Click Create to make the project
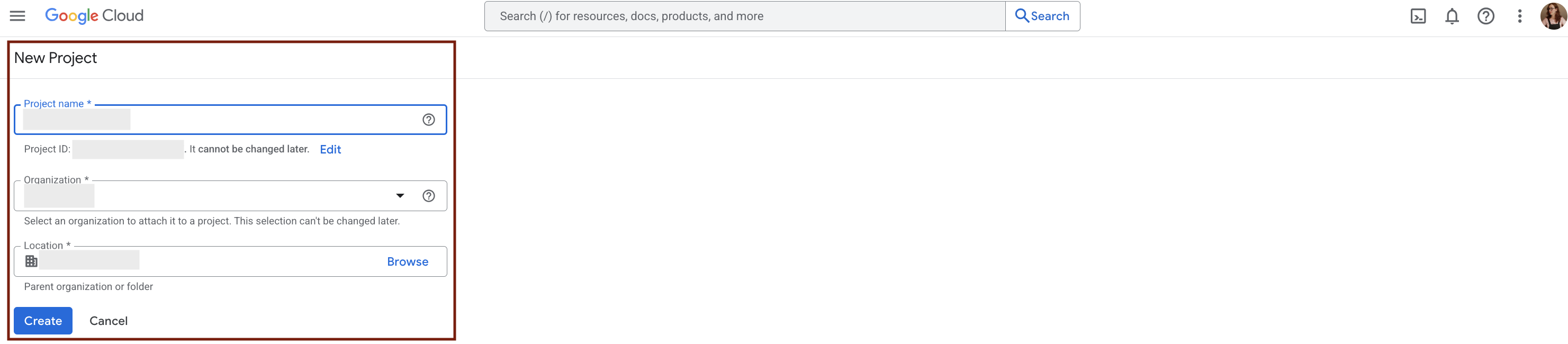 42,320
